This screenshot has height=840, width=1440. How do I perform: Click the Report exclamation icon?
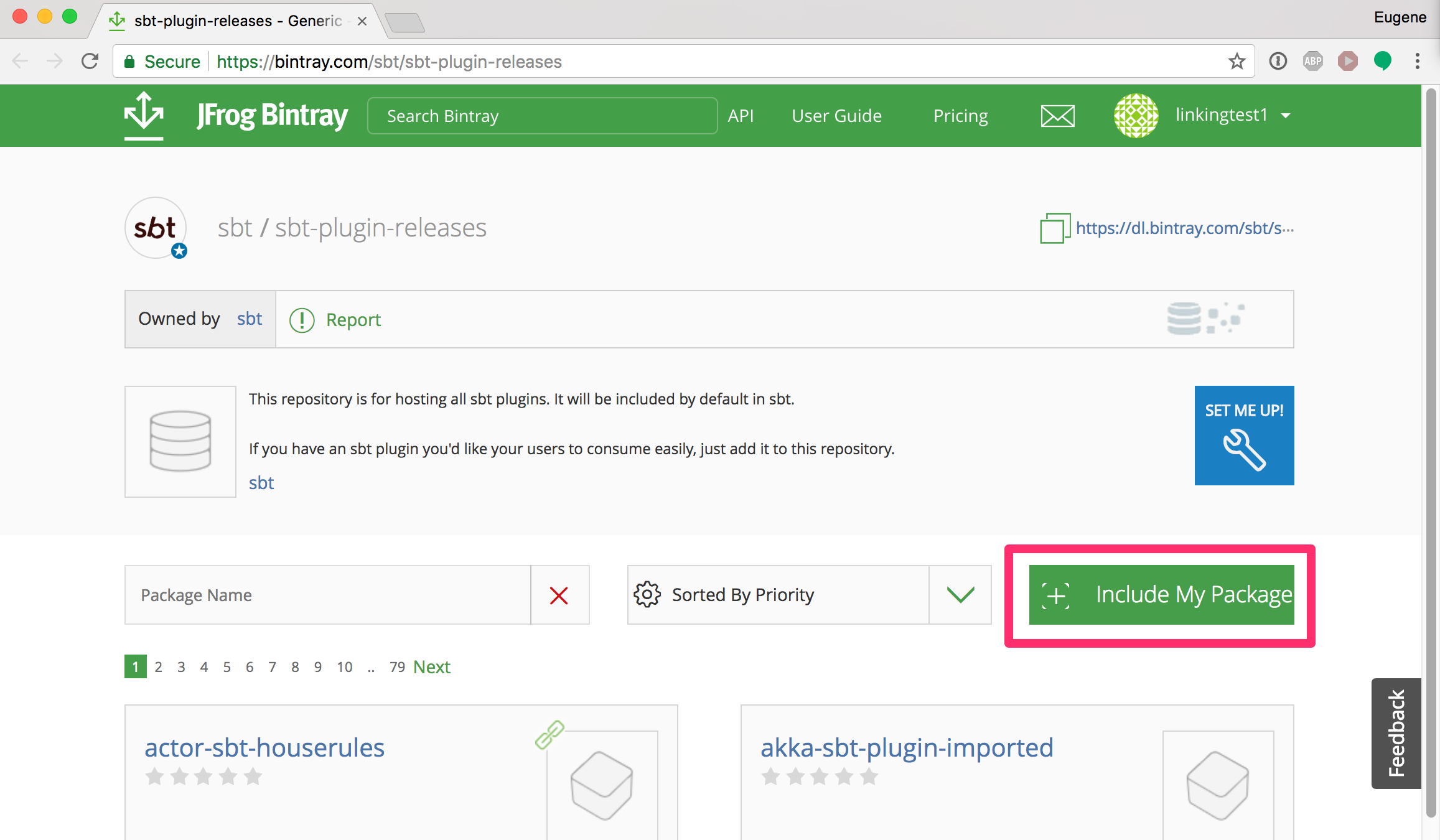tap(302, 320)
